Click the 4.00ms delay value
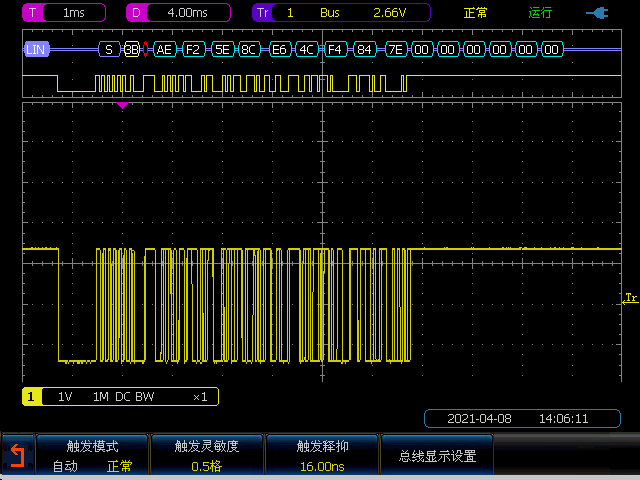640x480 pixels. pyautogui.click(x=188, y=13)
